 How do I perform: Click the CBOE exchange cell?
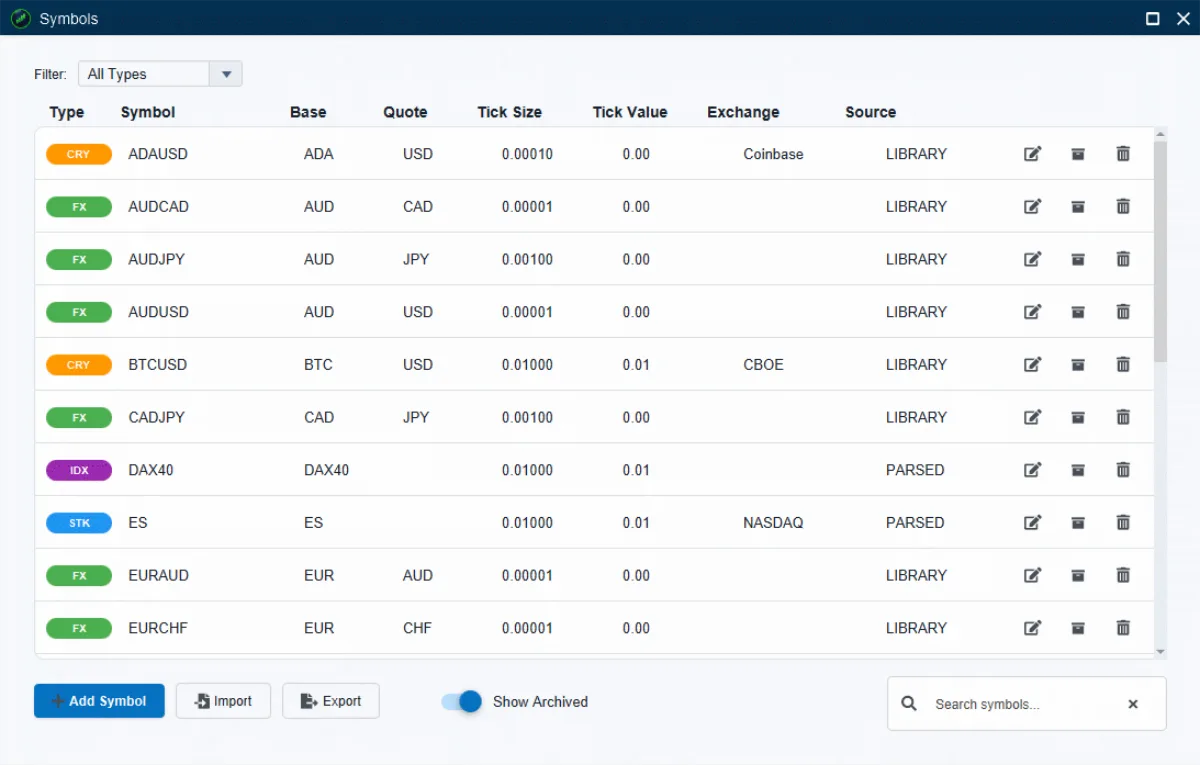764,365
